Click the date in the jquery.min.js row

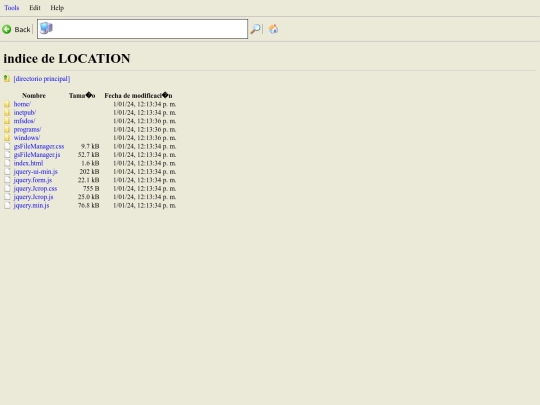[x=145, y=205]
